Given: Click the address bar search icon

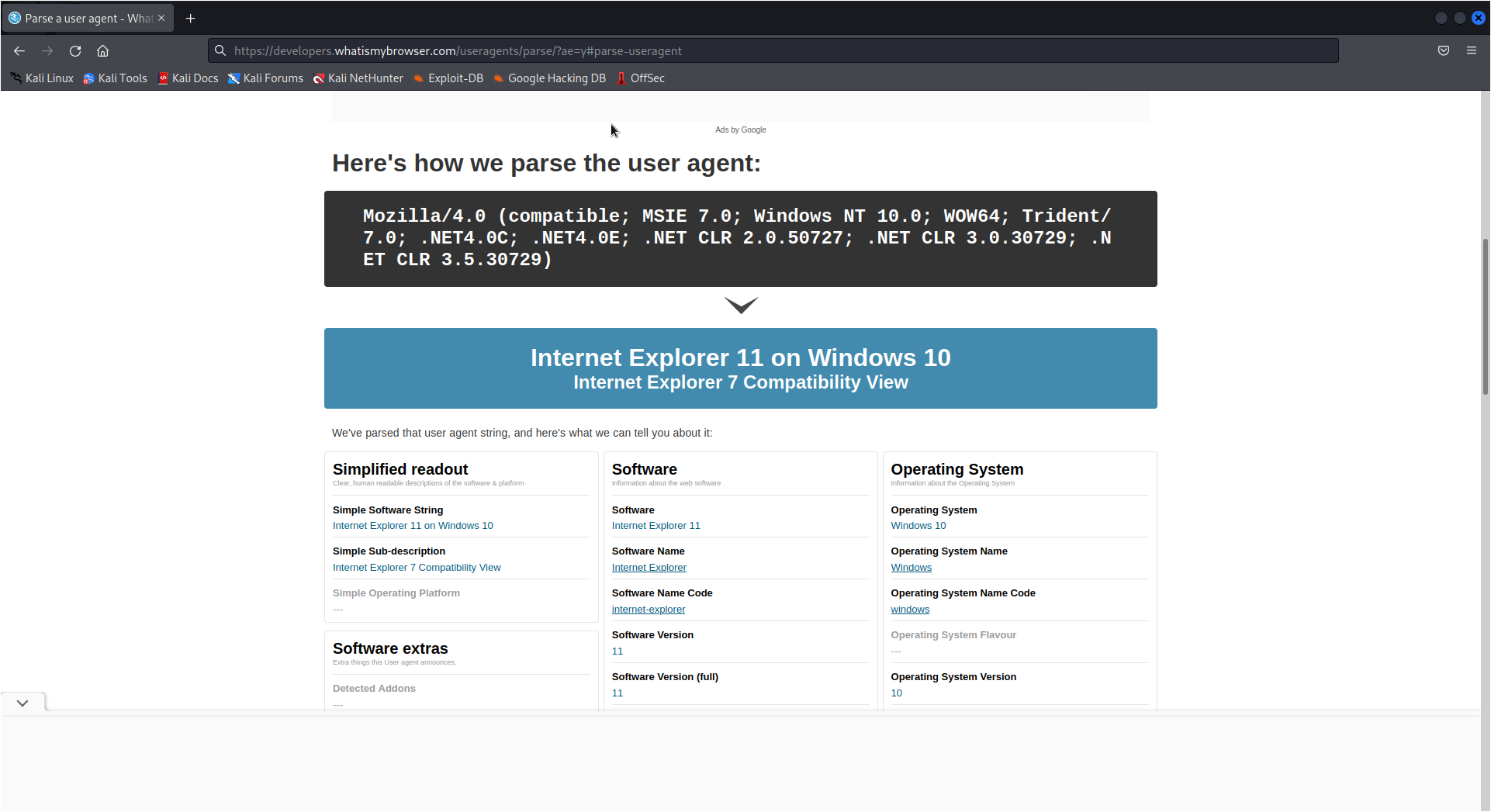Looking at the screenshot, I should point(220,50).
